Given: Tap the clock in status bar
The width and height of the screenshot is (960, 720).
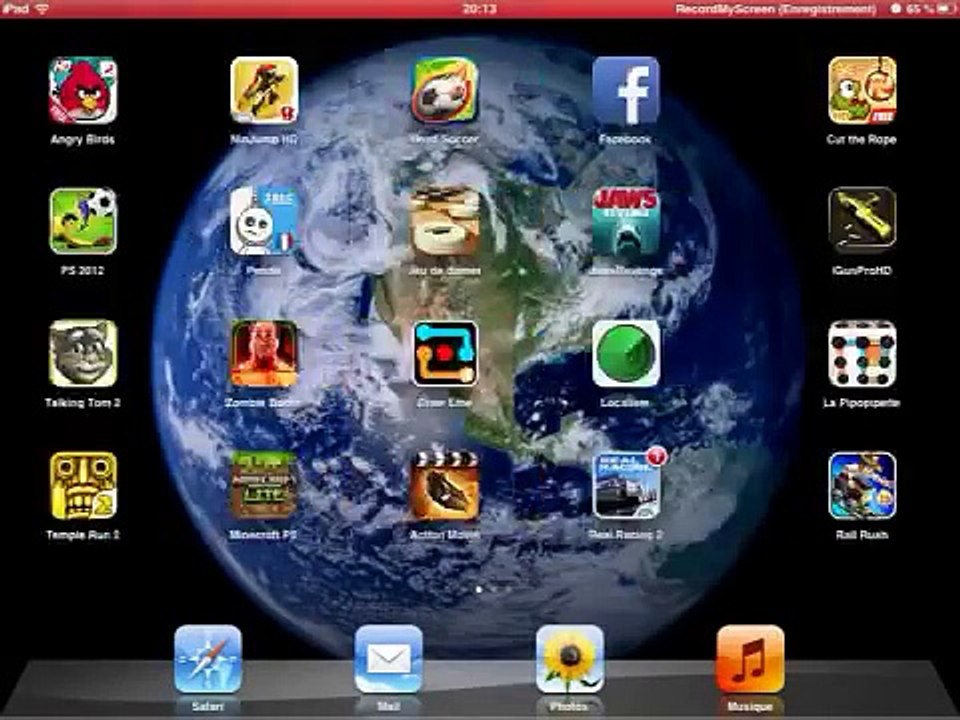Looking at the screenshot, I should (479, 9).
